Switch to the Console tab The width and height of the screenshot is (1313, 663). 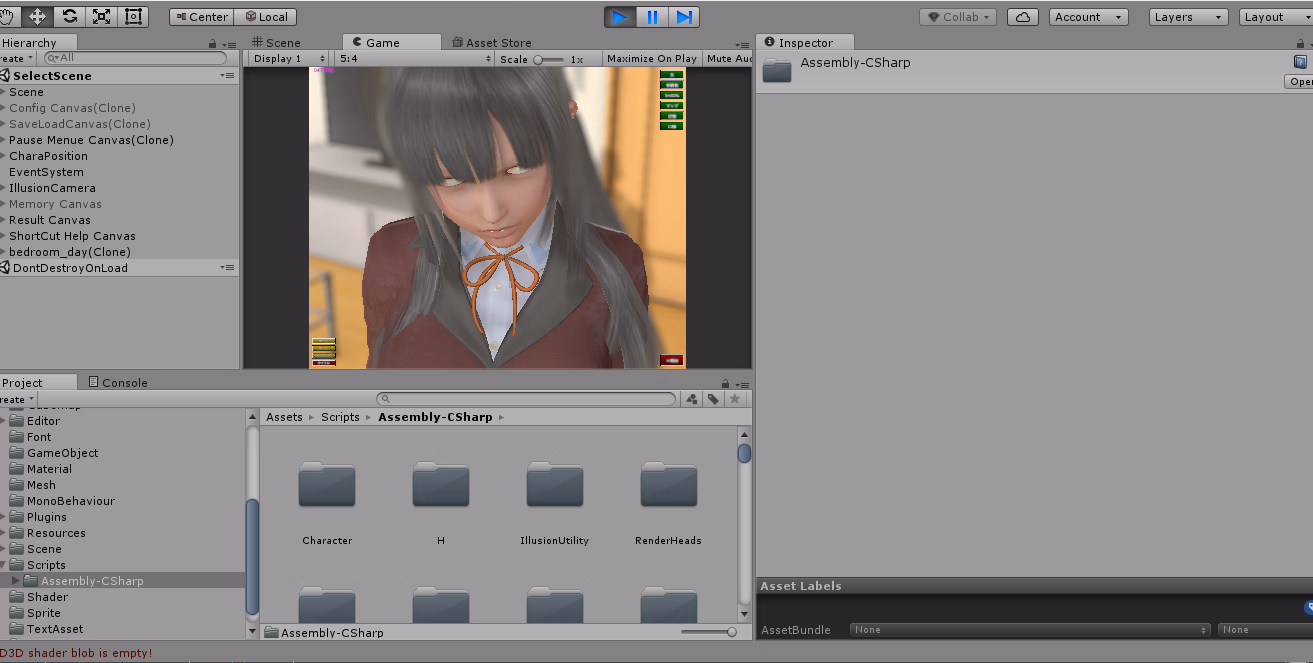tap(118, 382)
